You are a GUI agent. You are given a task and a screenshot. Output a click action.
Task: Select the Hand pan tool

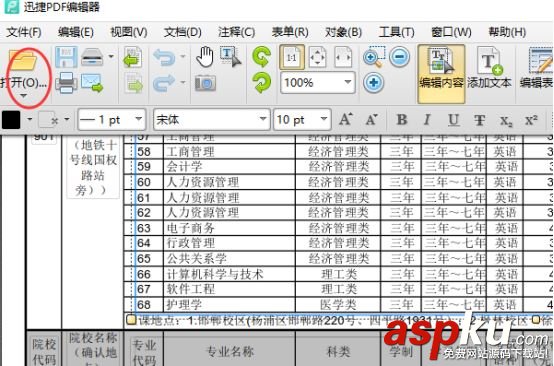(205, 57)
